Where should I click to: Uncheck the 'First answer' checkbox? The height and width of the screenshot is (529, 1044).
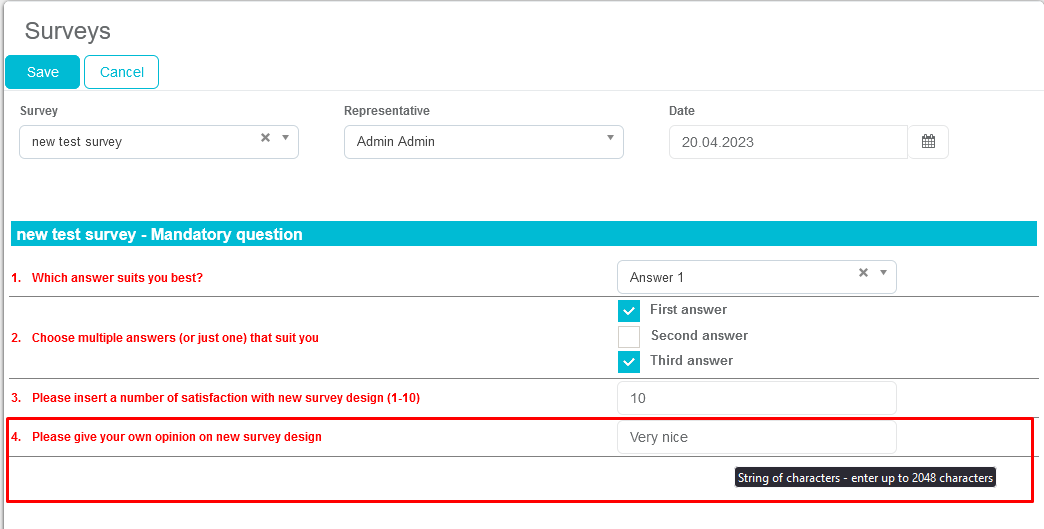(x=629, y=311)
